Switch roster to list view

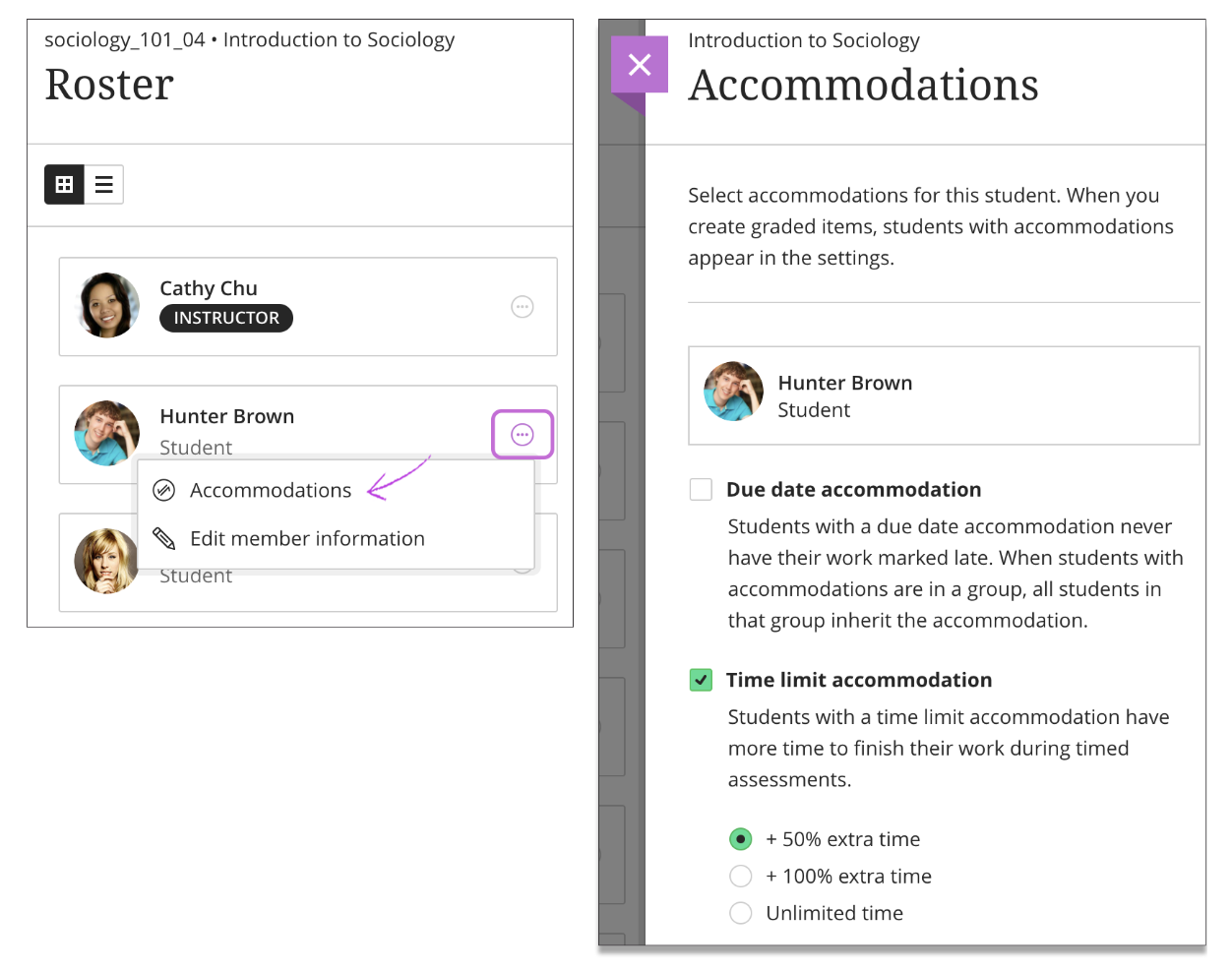point(103,184)
